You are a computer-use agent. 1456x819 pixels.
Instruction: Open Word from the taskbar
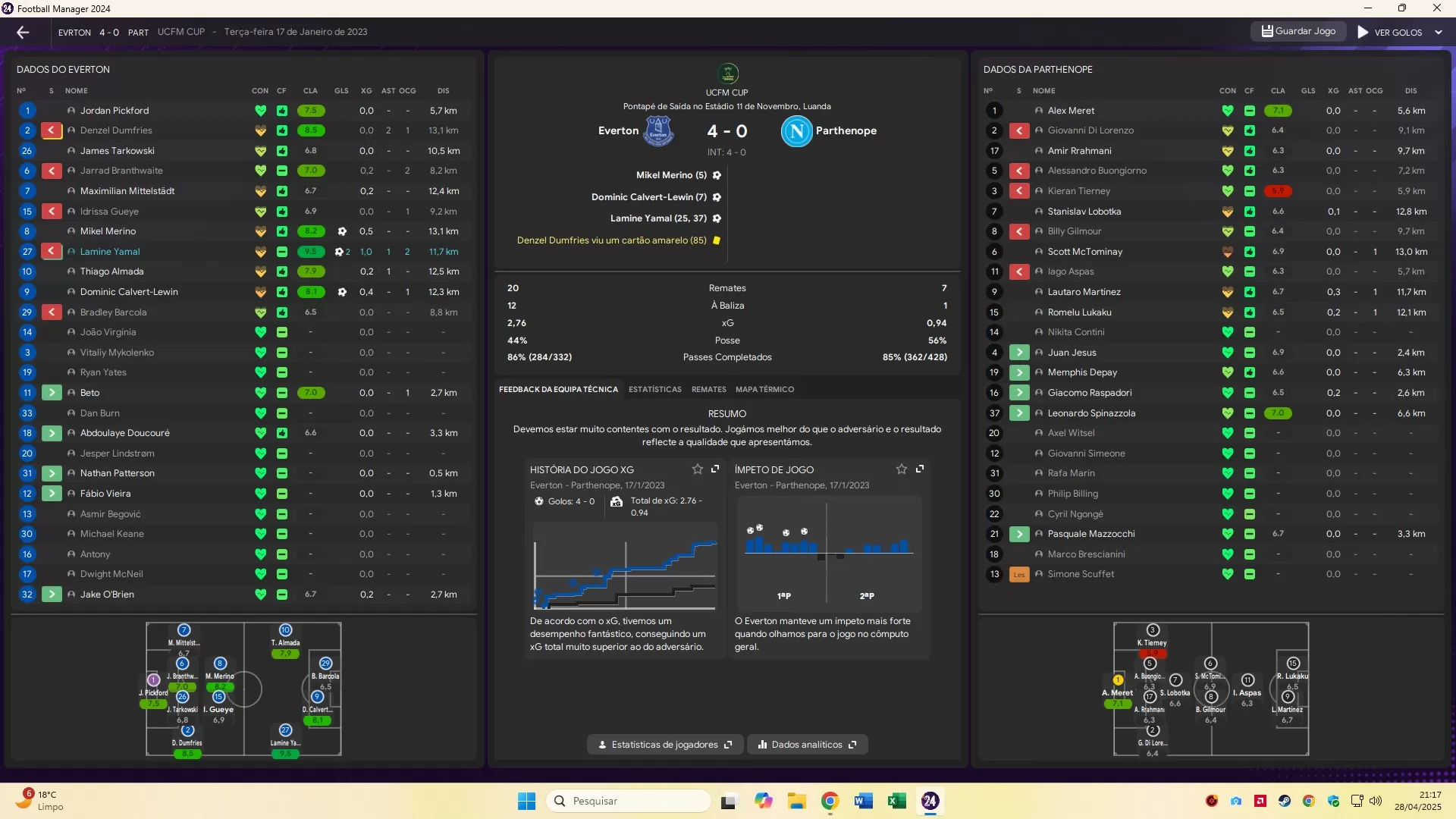(863, 801)
